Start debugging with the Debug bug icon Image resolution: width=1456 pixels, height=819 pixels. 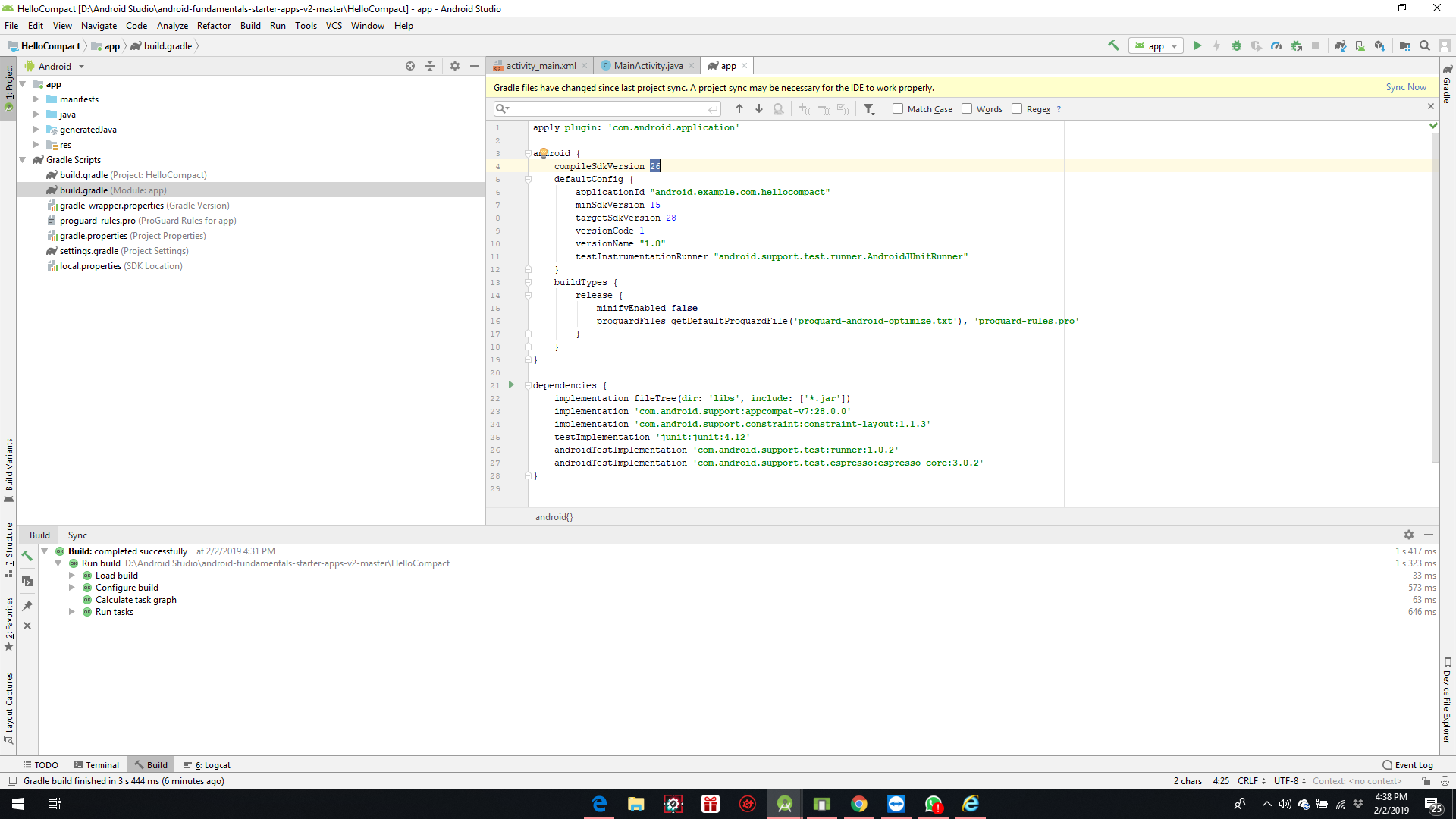click(x=1237, y=45)
